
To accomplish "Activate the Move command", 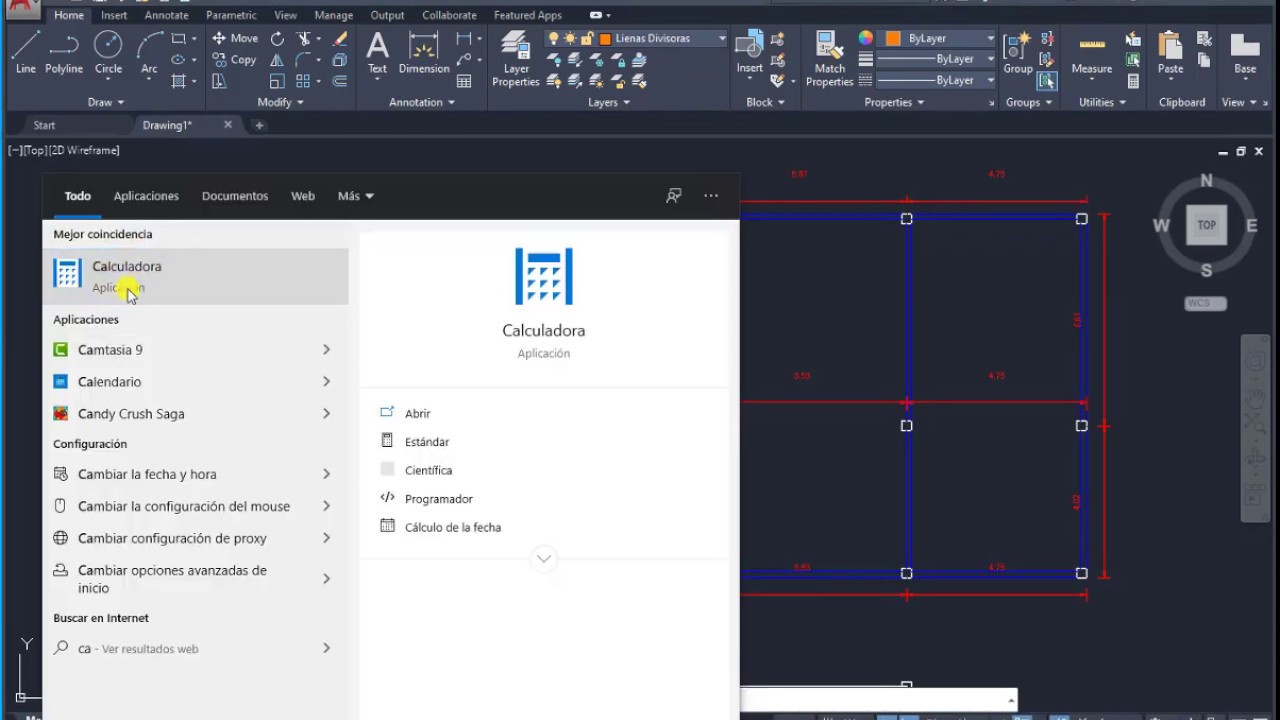I will coord(235,38).
